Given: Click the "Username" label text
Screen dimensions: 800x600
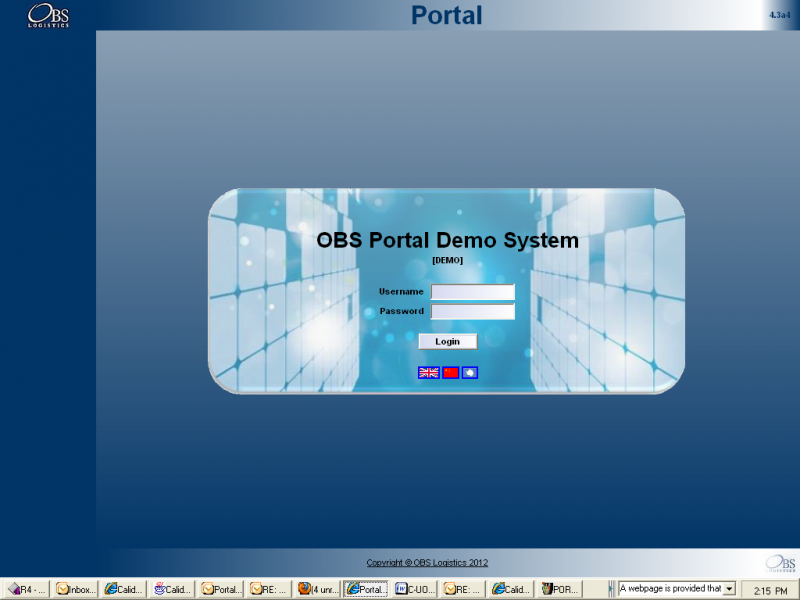Looking at the screenshot, I should 401,291.
